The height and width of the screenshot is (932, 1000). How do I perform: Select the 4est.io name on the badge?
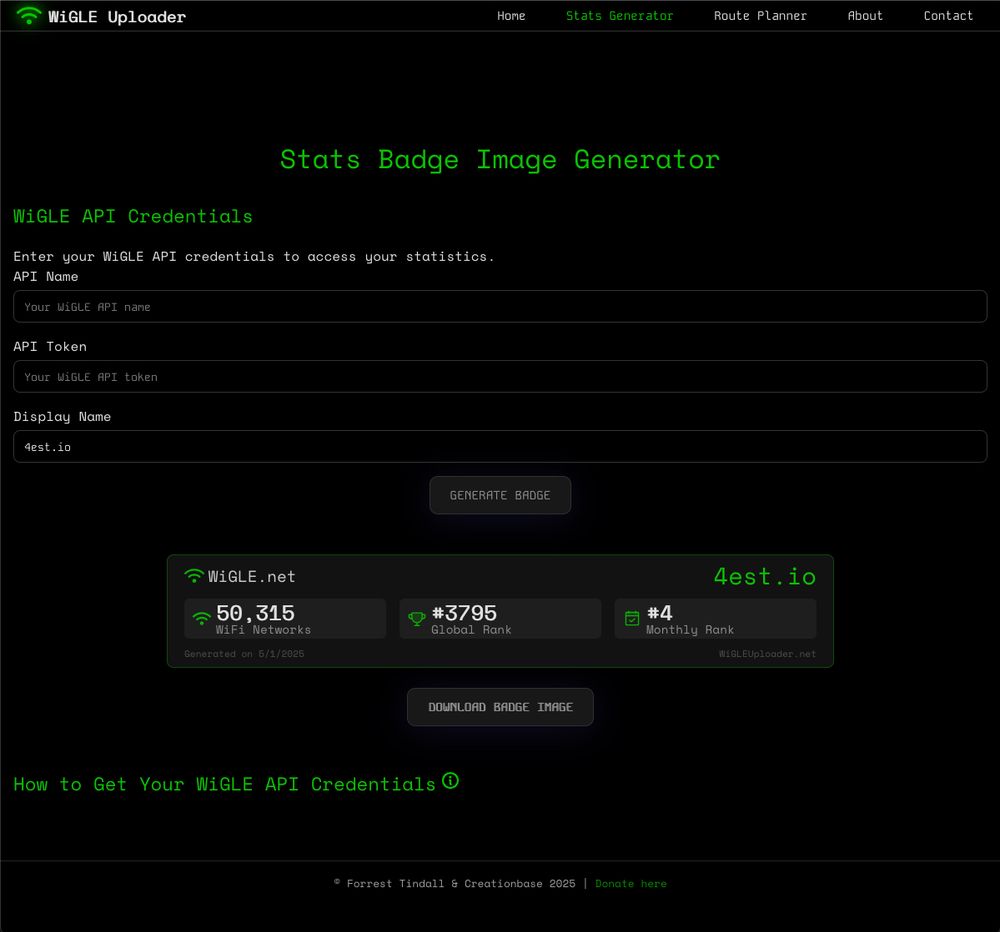[x=764, y=576]
